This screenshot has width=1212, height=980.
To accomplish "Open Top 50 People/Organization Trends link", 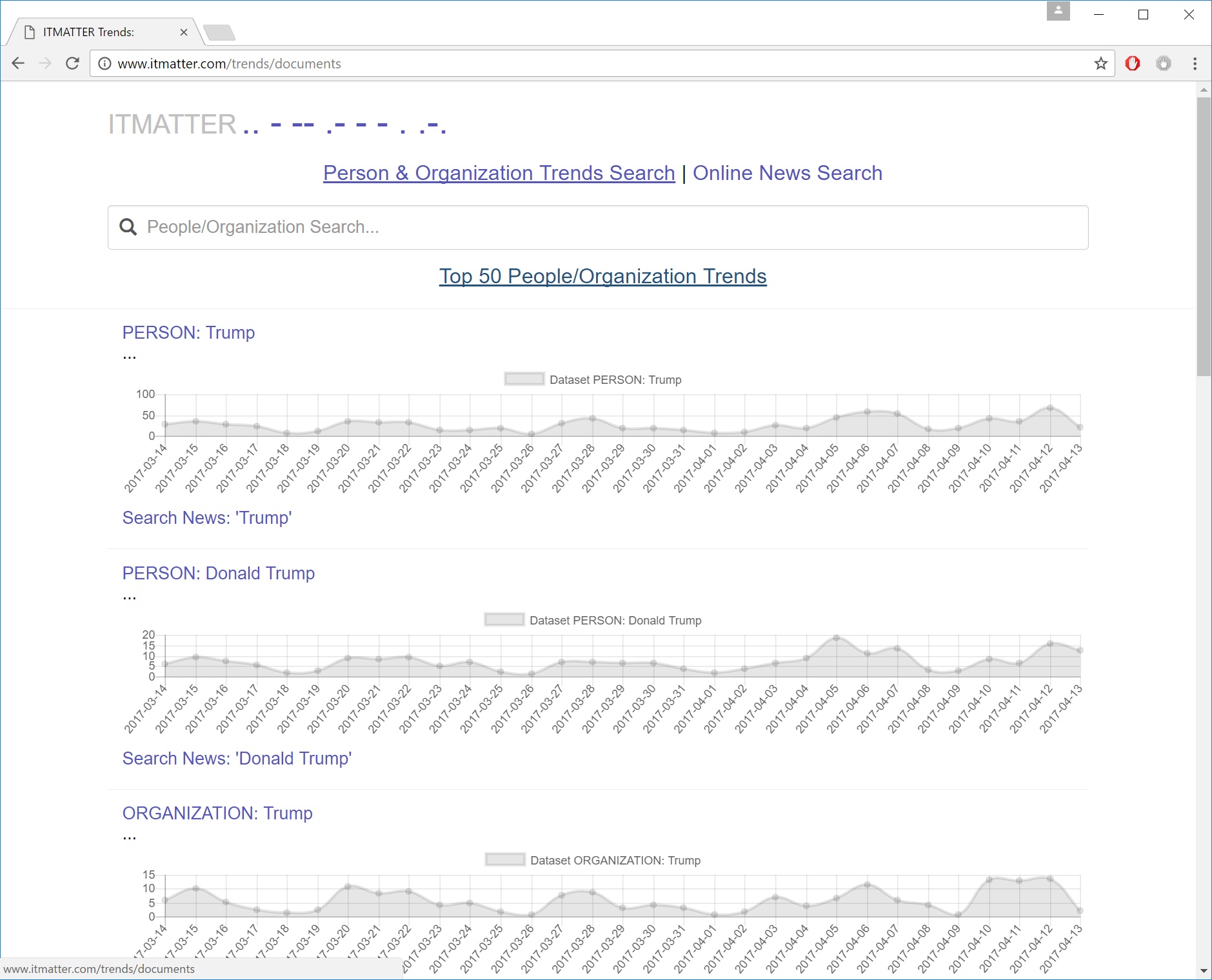I will tap(603, 276).
